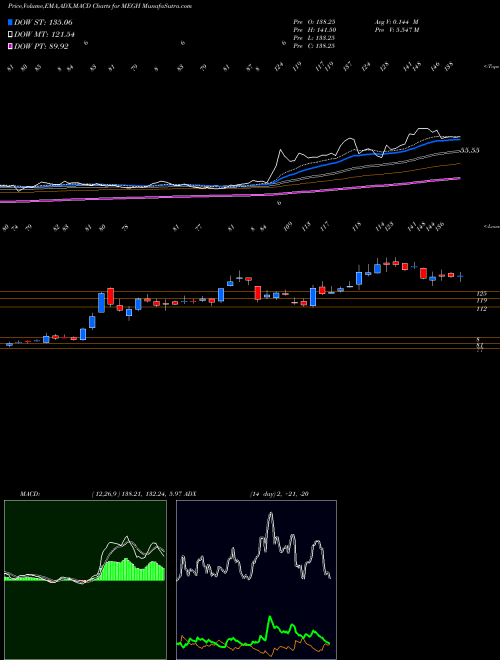Click the 112 price level label

pyautogui.click(x=481, y=309)
